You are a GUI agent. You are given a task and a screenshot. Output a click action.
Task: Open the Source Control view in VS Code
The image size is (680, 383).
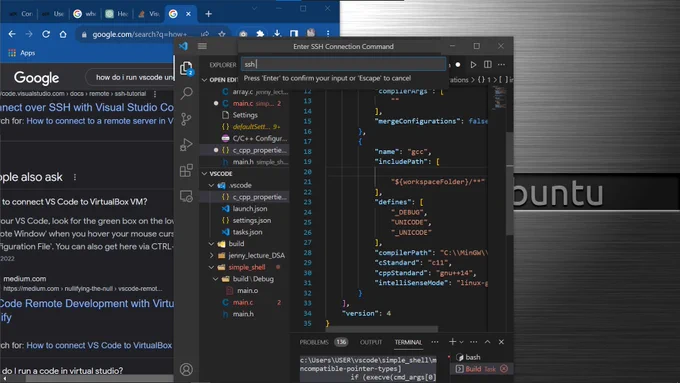pos(186,119)
